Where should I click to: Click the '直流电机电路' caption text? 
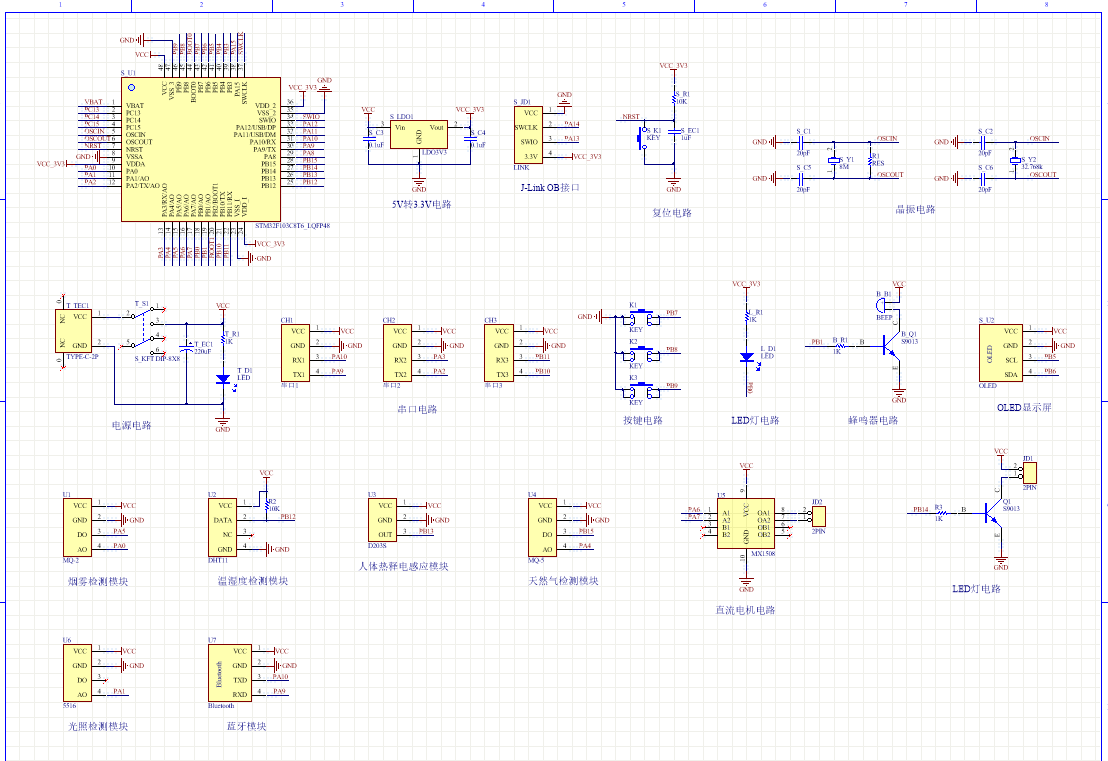[x=745, y=610]
